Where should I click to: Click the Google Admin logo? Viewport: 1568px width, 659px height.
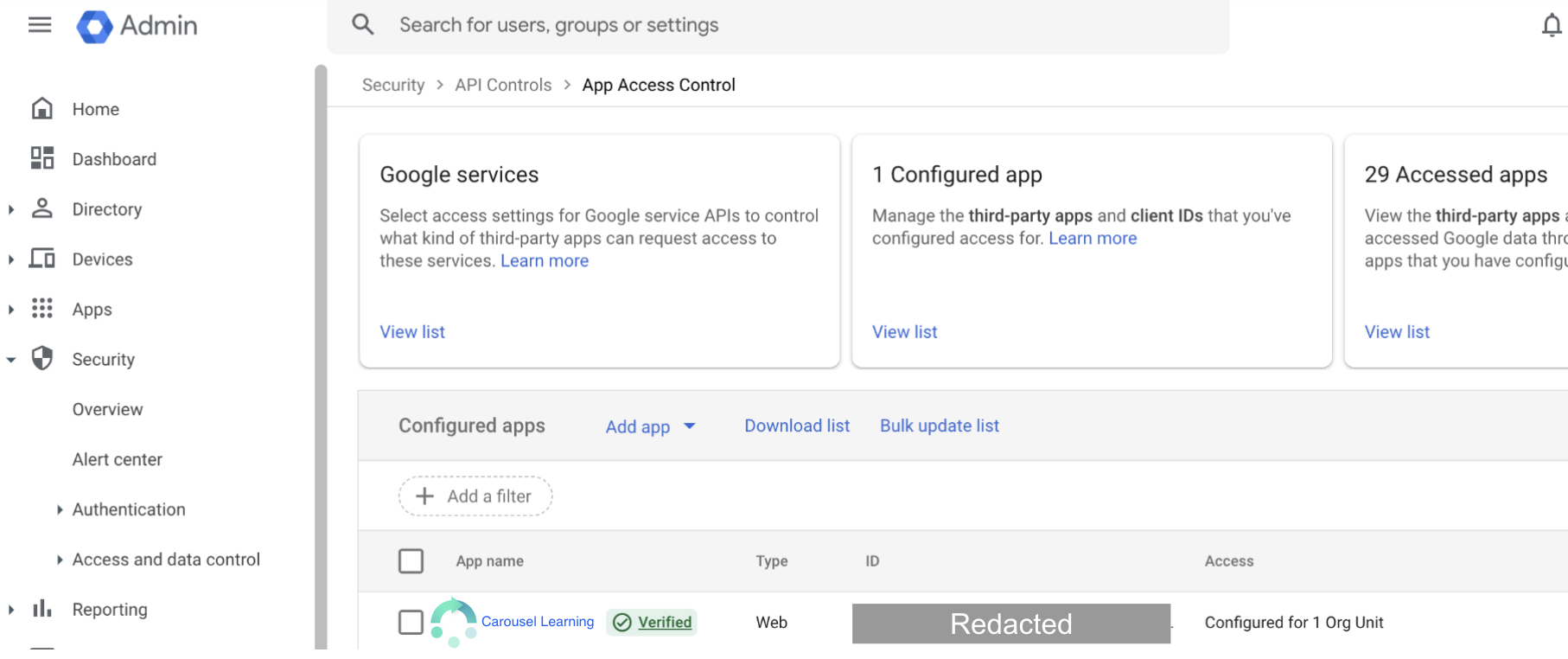(x=95, y=26)
